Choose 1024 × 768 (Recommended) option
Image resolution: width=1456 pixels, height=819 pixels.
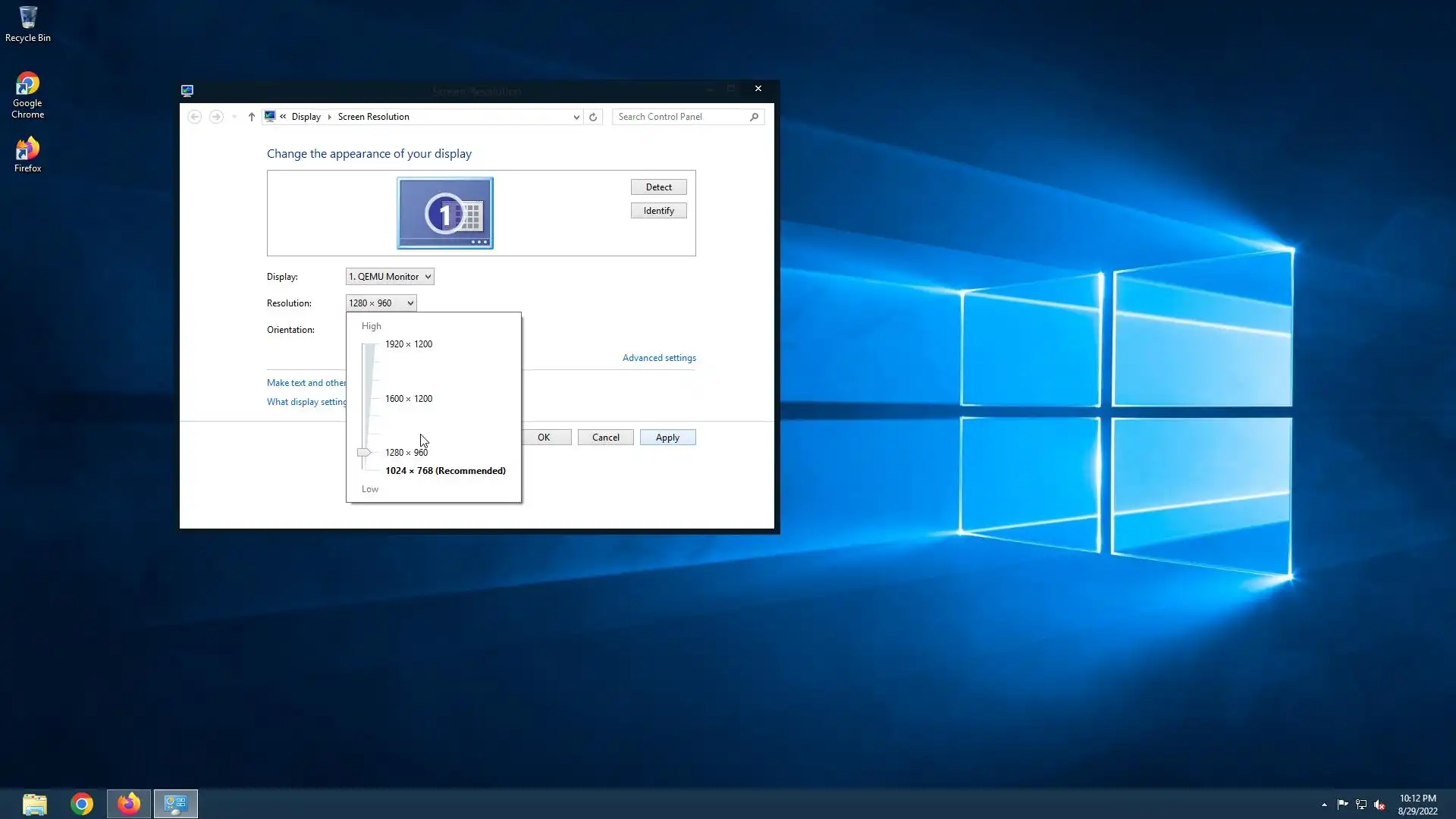click(x=445, y=471)
